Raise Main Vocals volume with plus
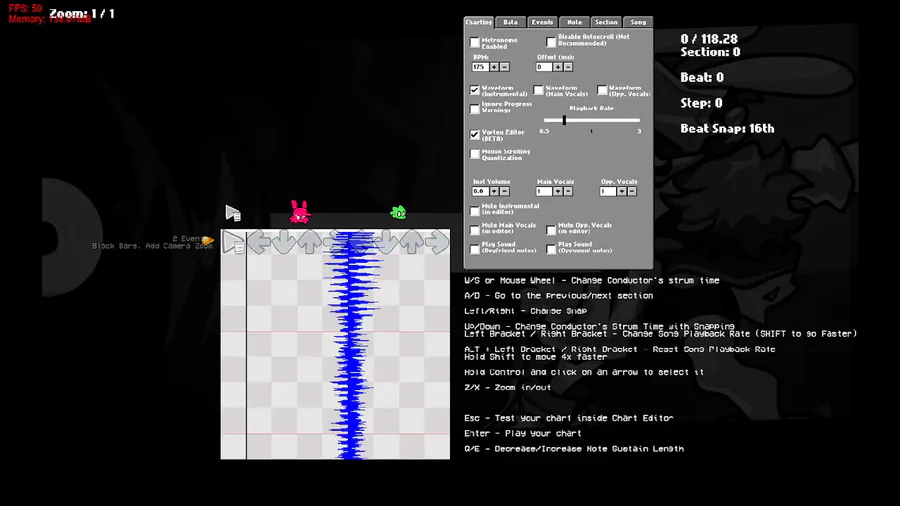 pos(558,191)
